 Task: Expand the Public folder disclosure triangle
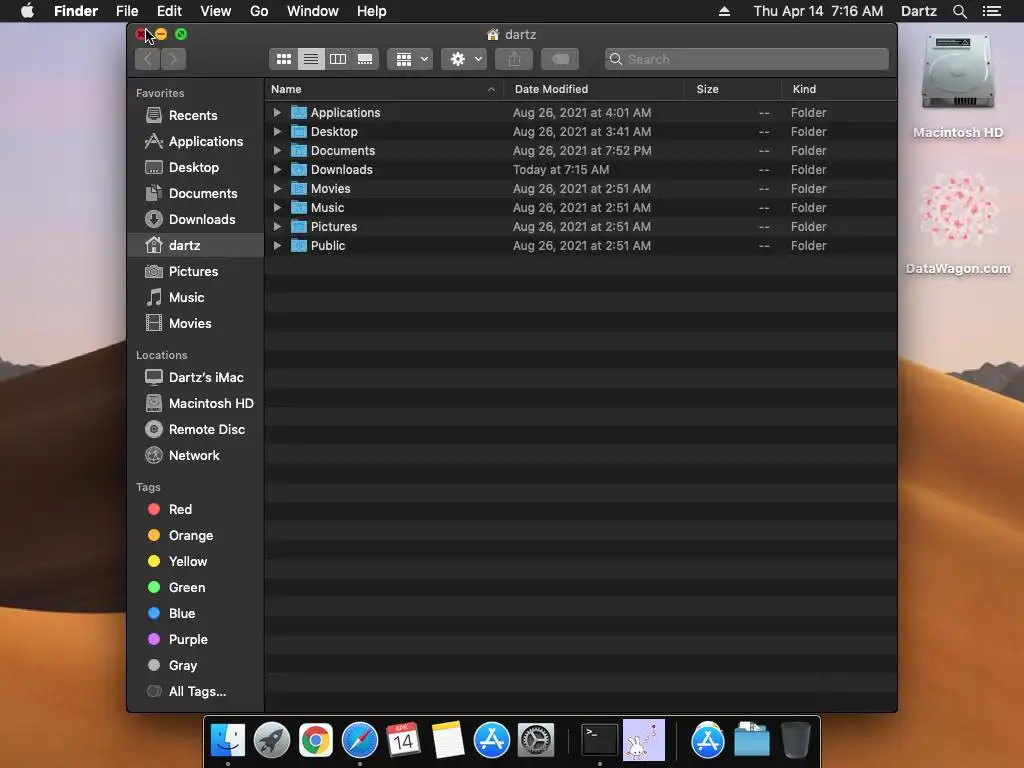point(277,246)
